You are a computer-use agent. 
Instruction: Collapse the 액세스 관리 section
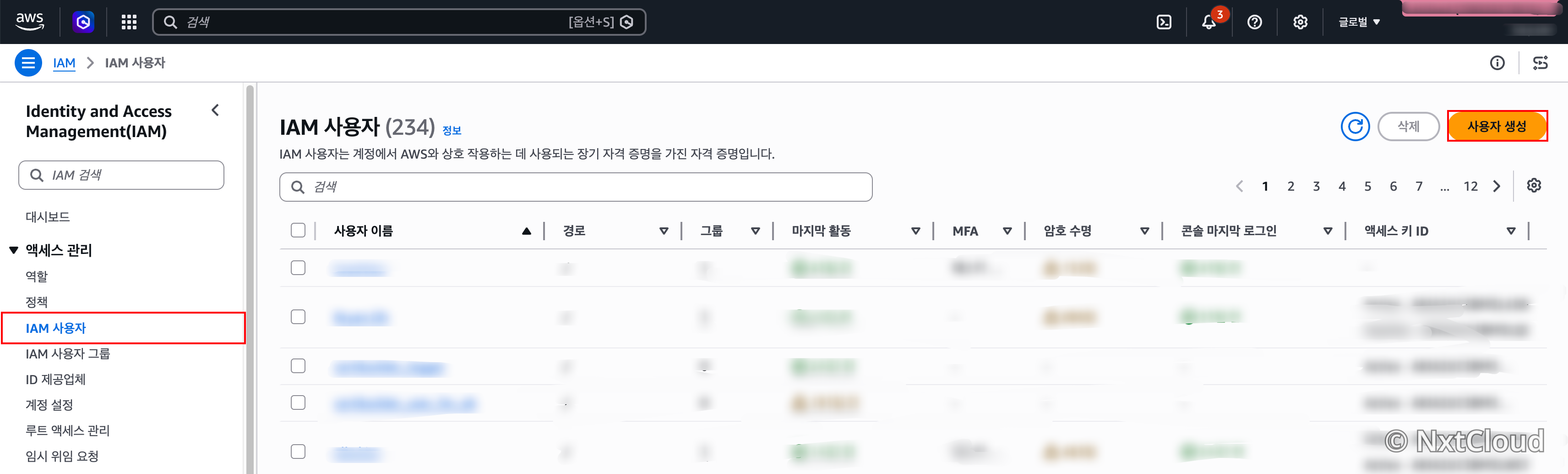tap(13, 250)
